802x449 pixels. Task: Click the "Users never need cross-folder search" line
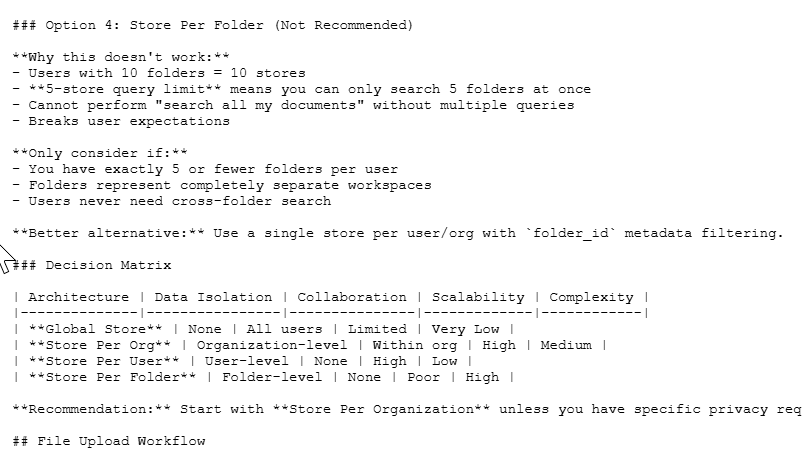(x=179, y=201)
